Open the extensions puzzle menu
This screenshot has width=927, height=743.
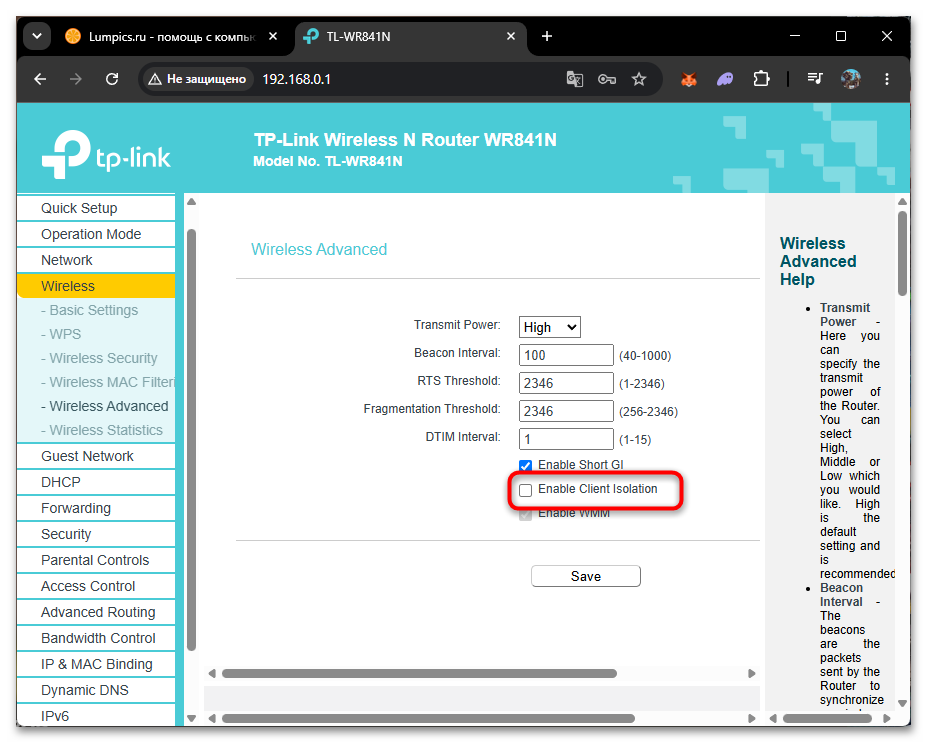[761, 79]
